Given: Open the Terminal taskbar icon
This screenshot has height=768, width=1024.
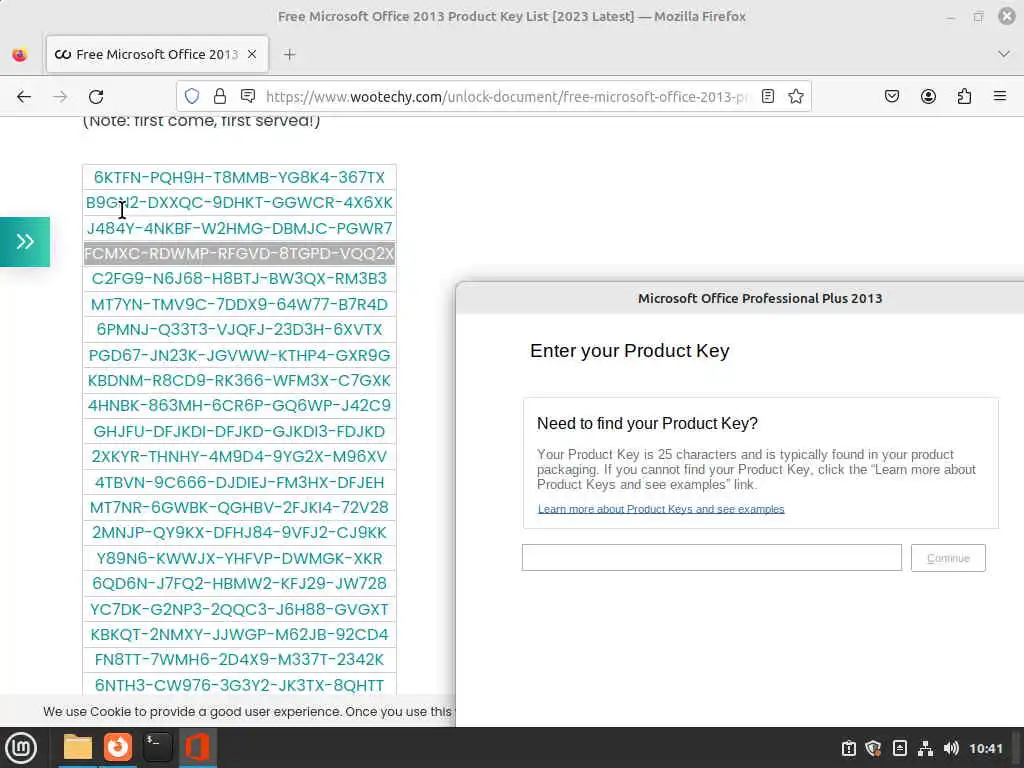Looking at the screenshot, I should click(x=157, y=747).
